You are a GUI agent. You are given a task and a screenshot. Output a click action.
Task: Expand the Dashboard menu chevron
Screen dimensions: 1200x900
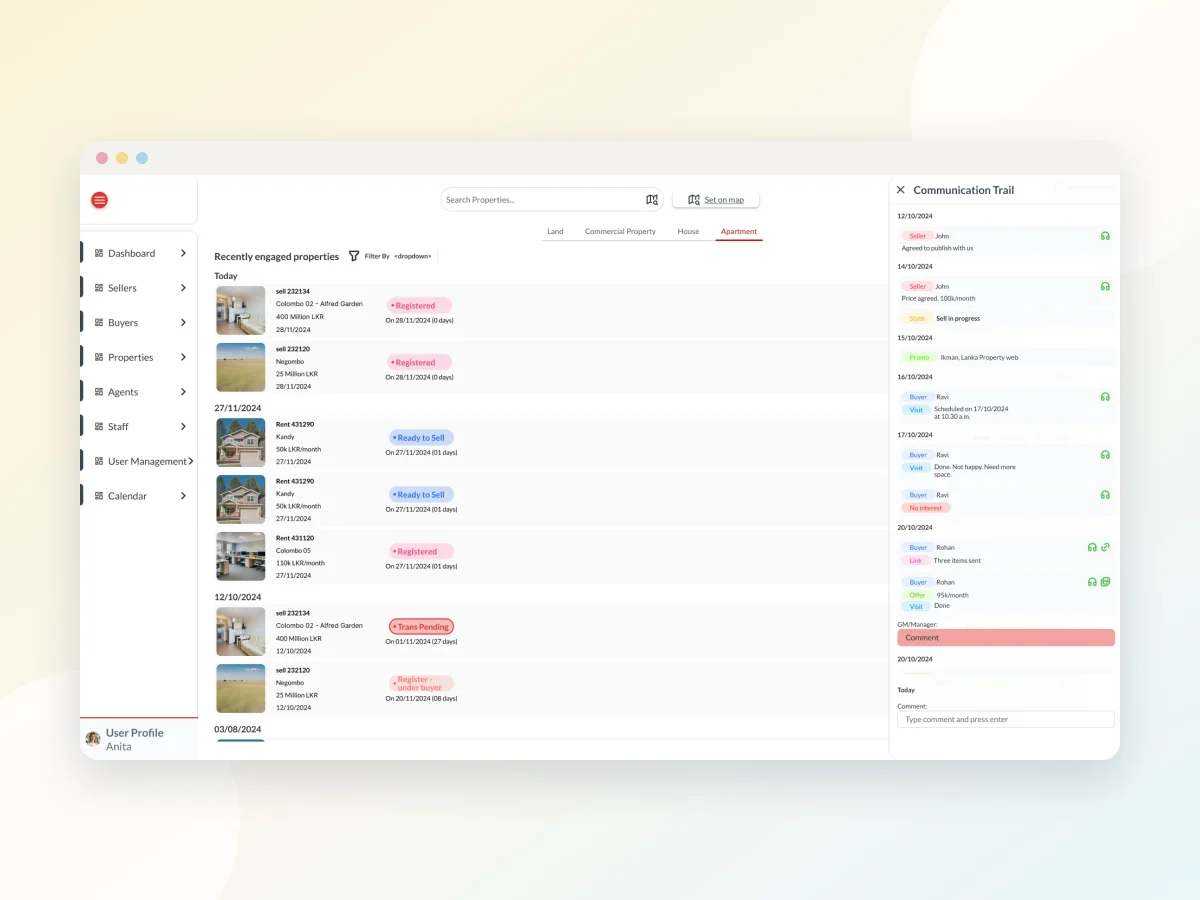pyautogui.click(x=183, y=254)
